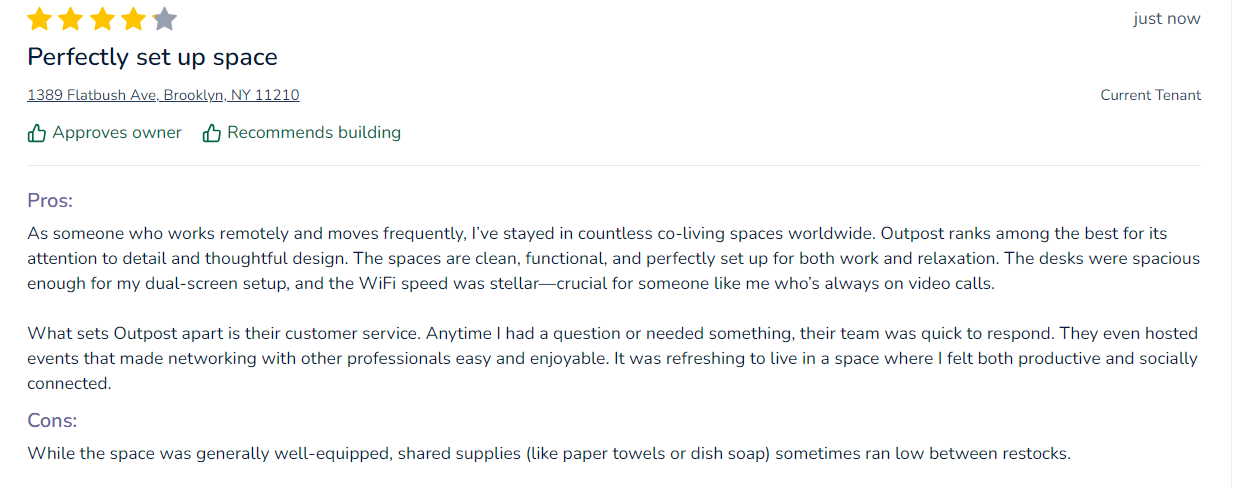Viewport: 1244px width, 487px height.
Task: Click the paragraph starting What sets Outpost apart
Action: pos(612,358)
